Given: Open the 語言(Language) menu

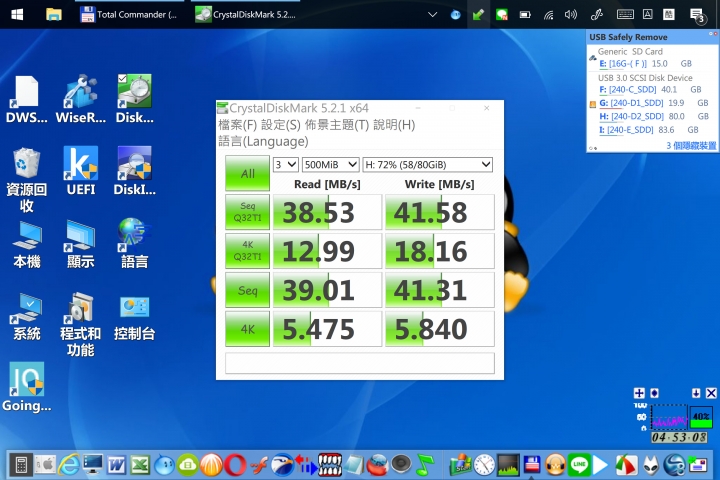Looking at the screenshot, I should [263, 141].
